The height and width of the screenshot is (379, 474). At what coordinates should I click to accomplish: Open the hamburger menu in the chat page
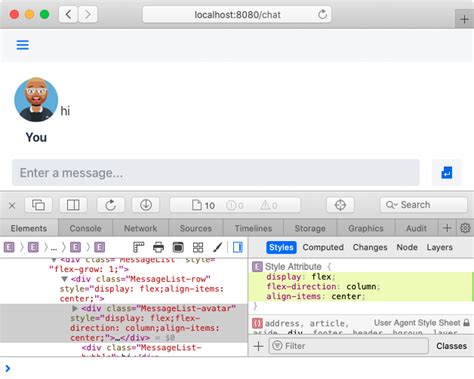tap(23, 45)
